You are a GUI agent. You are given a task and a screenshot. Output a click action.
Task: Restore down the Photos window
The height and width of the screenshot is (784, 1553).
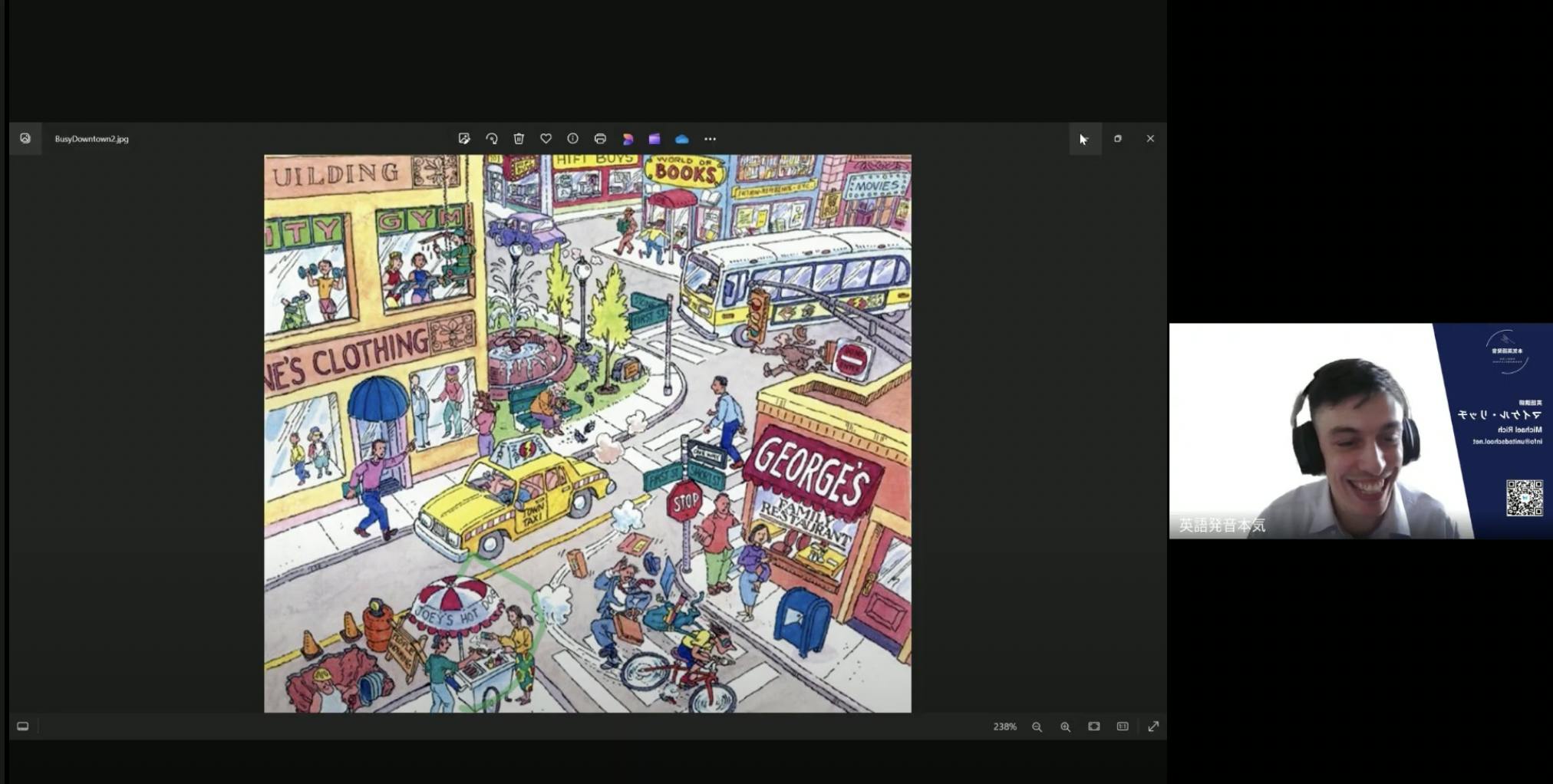click(1118, 139)
